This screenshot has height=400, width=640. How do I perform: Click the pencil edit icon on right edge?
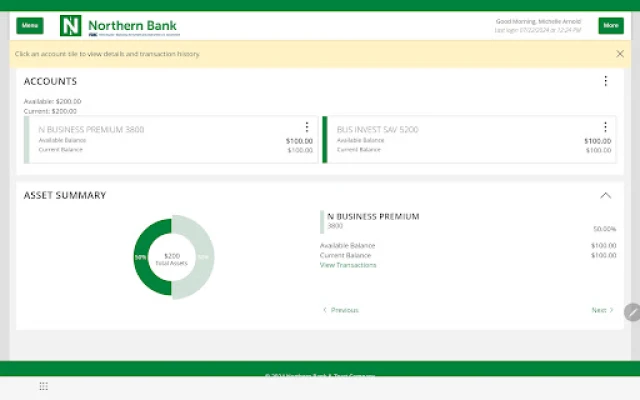[631, 312]
